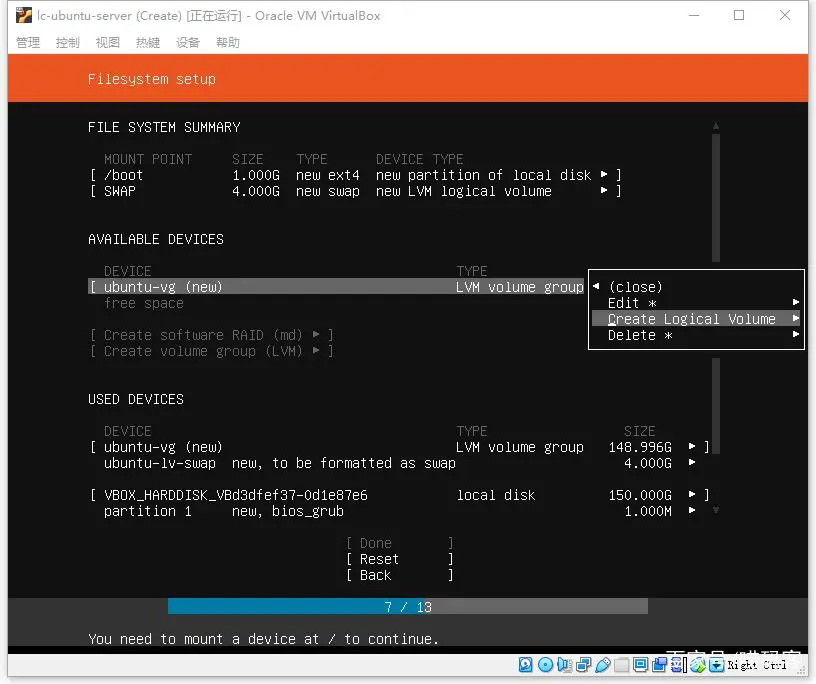The width and height of the screenshot is (816, 684).
Task: Click the upper scrollbar track
Action: point(716,198)
